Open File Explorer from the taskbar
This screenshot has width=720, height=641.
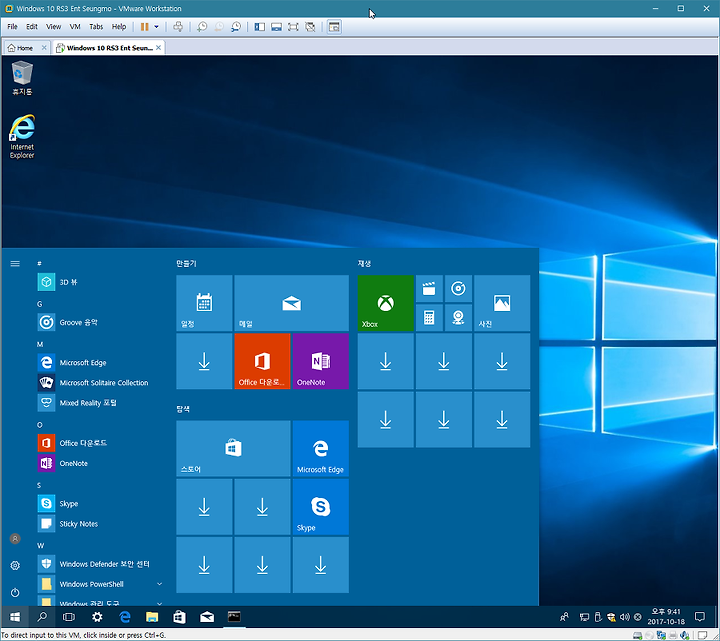tap(152, 617)
